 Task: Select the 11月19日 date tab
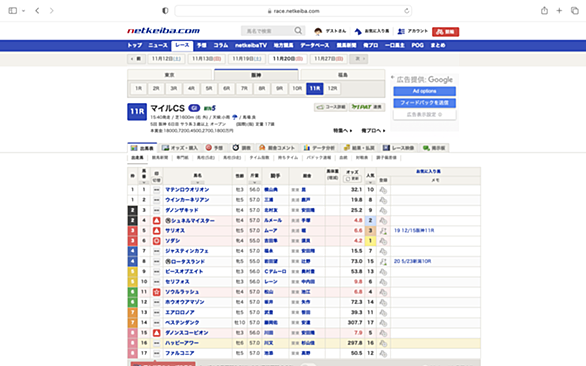247,59
